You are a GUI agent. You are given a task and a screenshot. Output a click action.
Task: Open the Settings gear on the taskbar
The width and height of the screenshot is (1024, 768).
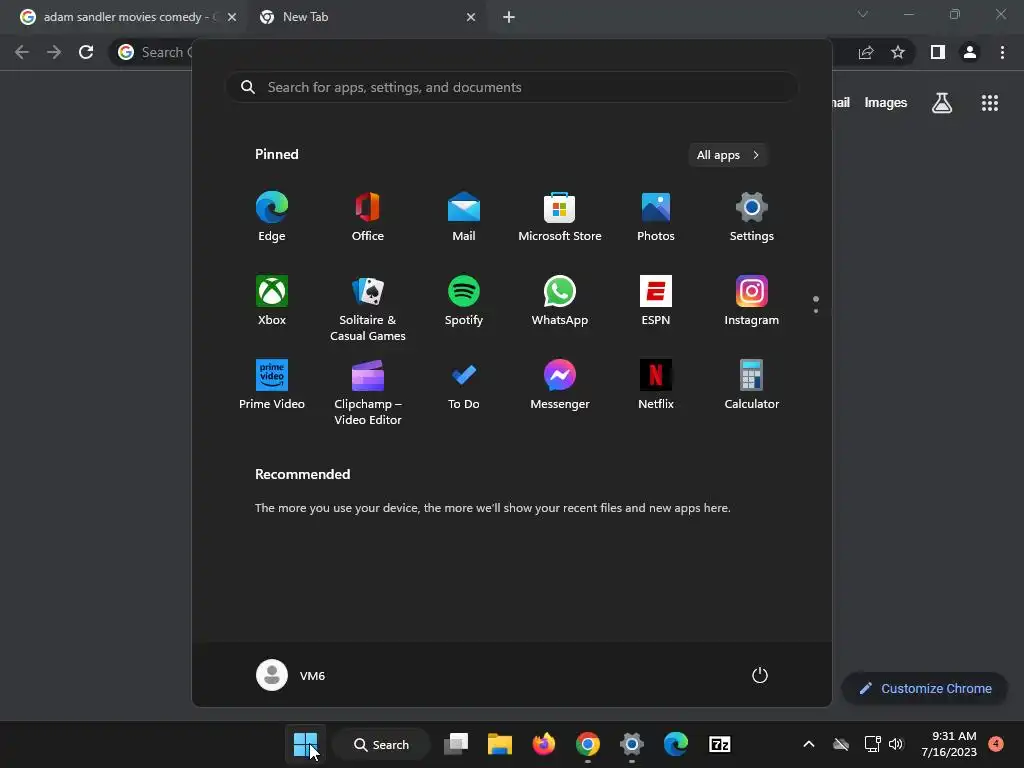[632, 744]
